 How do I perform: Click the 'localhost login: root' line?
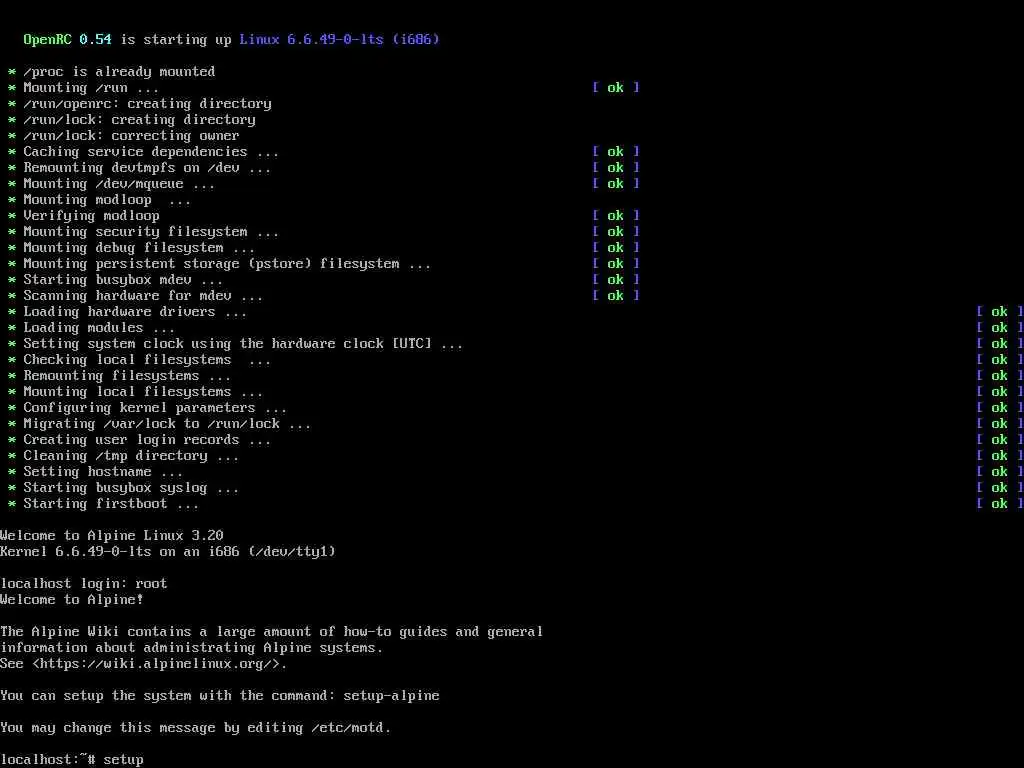click(x=84, y=584)
